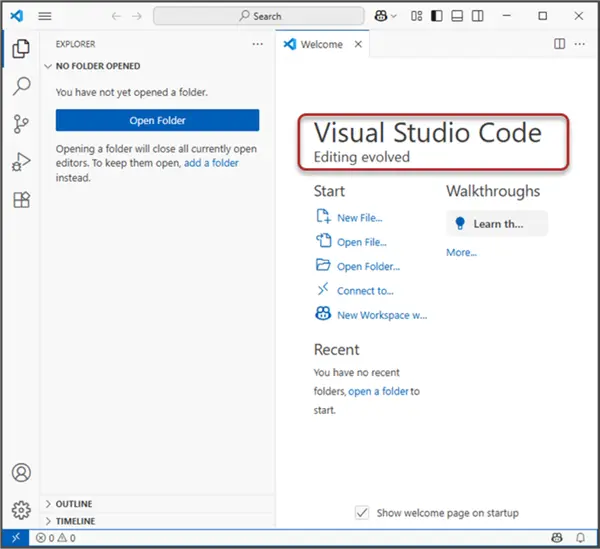The width and height of the screenshot is (600, 549).
Task: Open the Manage gear menu
Action: [x=21, y=509]
